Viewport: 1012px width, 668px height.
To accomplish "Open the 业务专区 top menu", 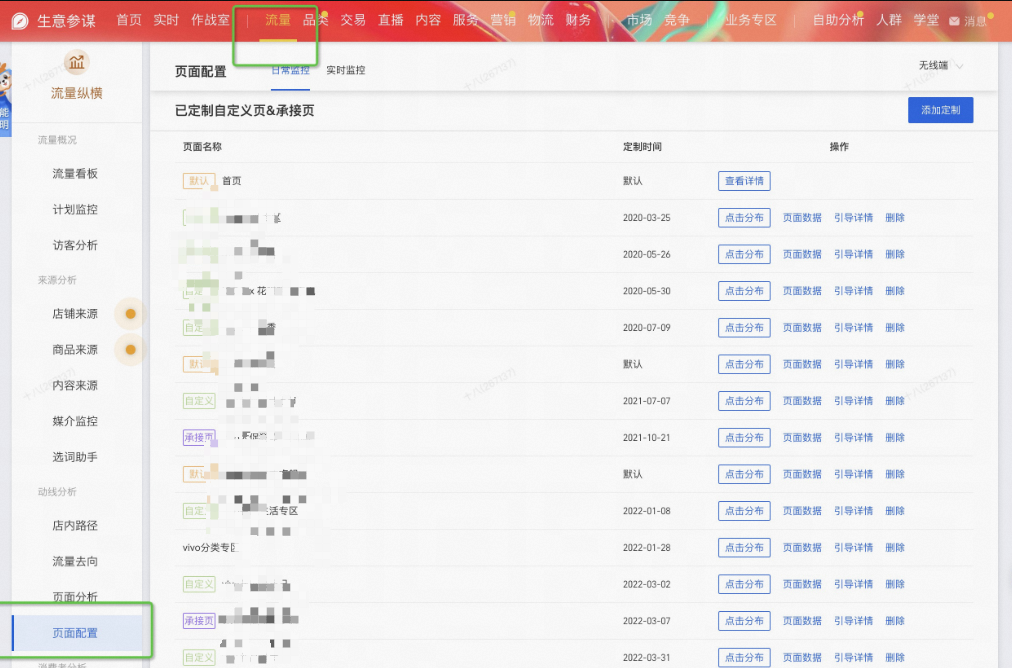I will click(x=750, y=20).
